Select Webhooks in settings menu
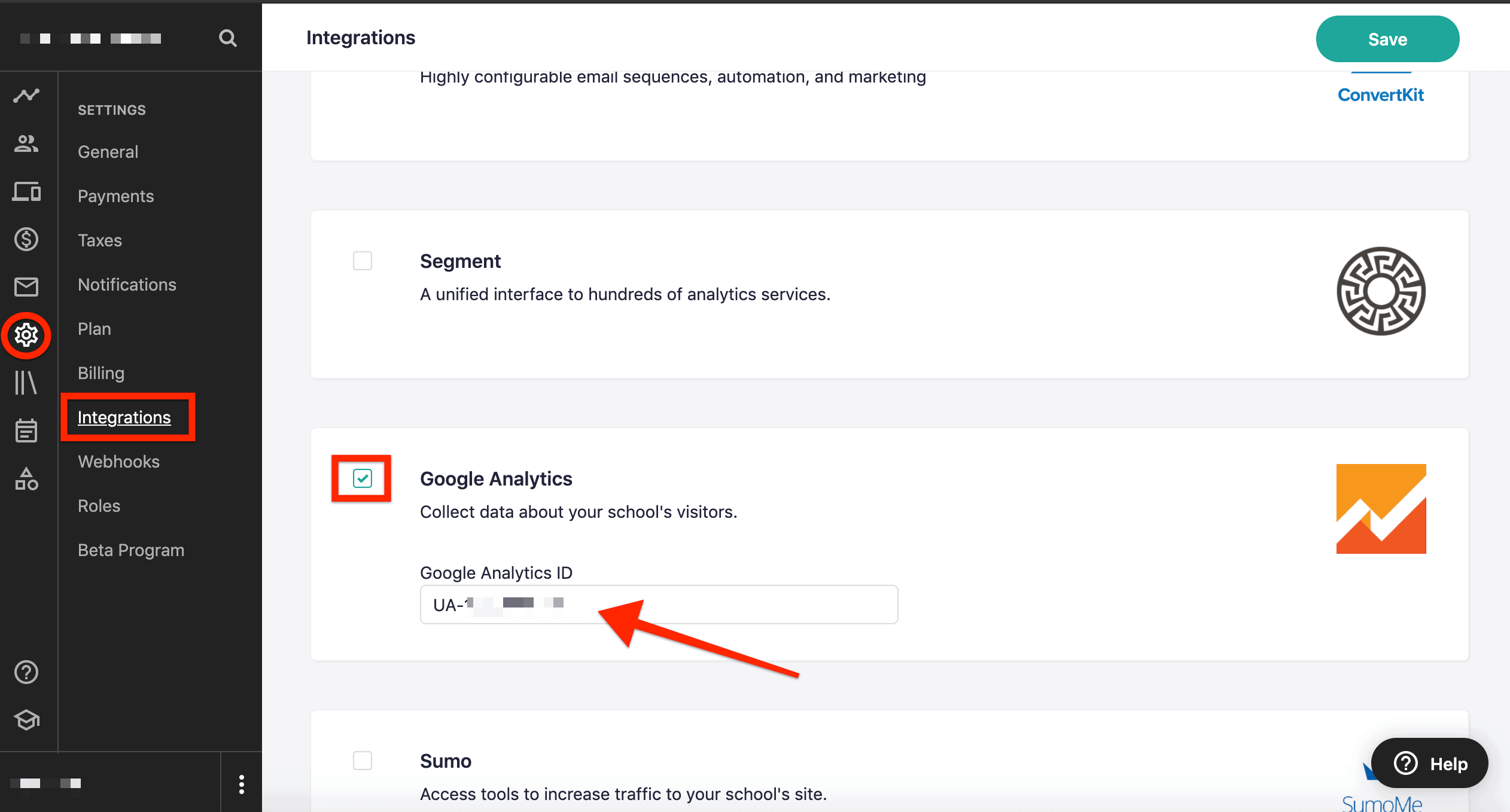Viewport: 1510px width, 812px height. pyautogui.click(x=118, y=462)
